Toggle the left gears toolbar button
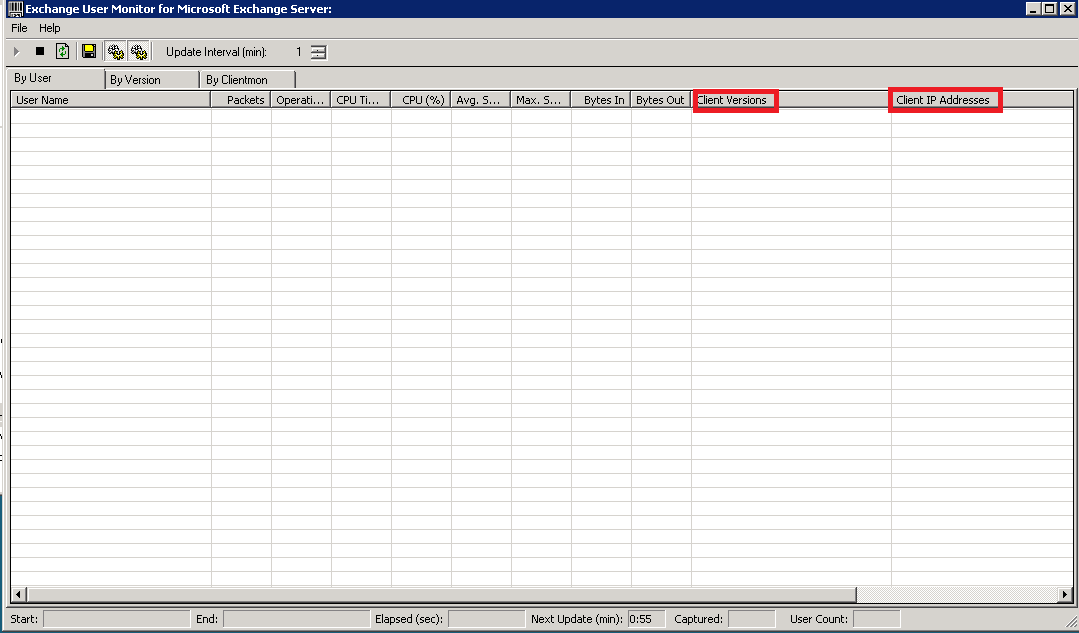 click(115, 51)
